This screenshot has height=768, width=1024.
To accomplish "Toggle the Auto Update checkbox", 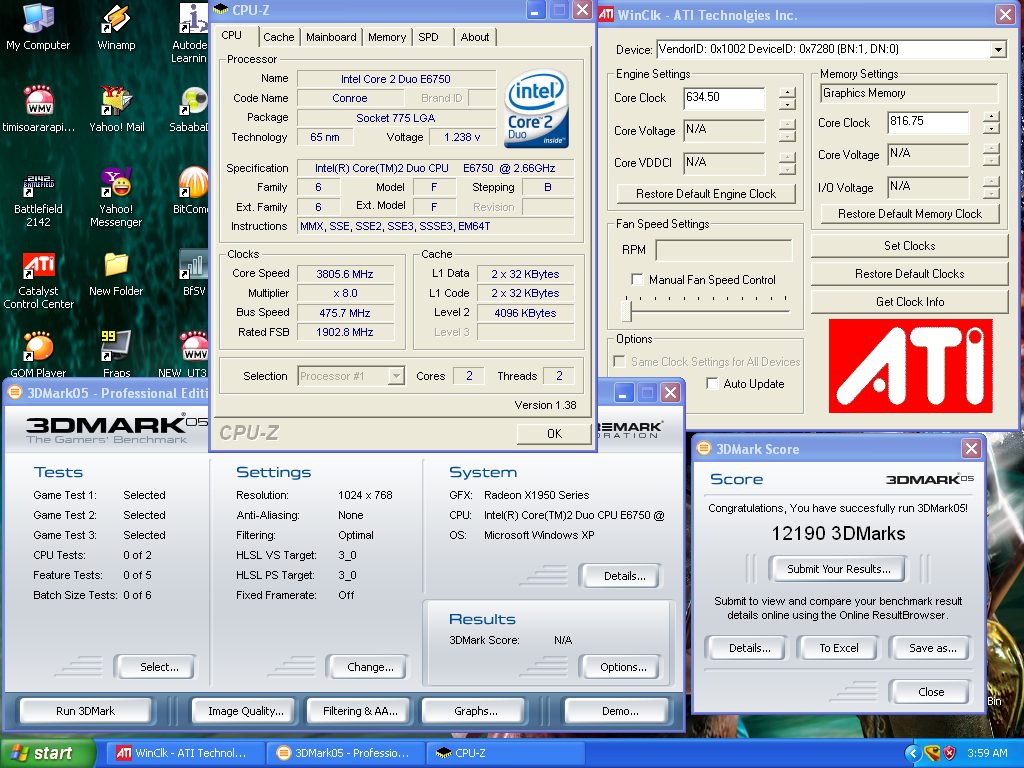I will point(712,383).
